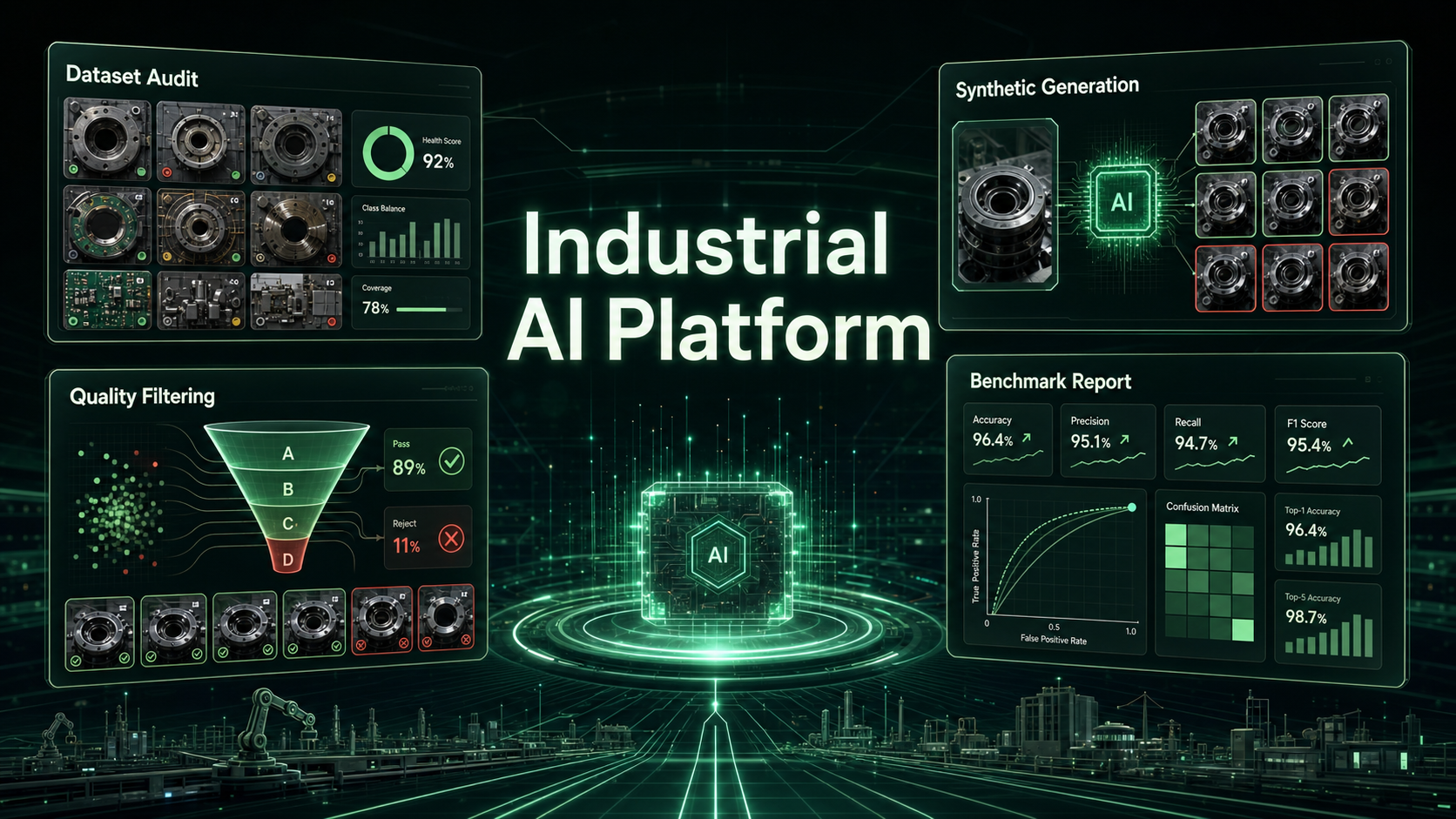Select funnel stage C in Quality Filtering
This screenshot has width=1456, height=819.
[287, 524]
